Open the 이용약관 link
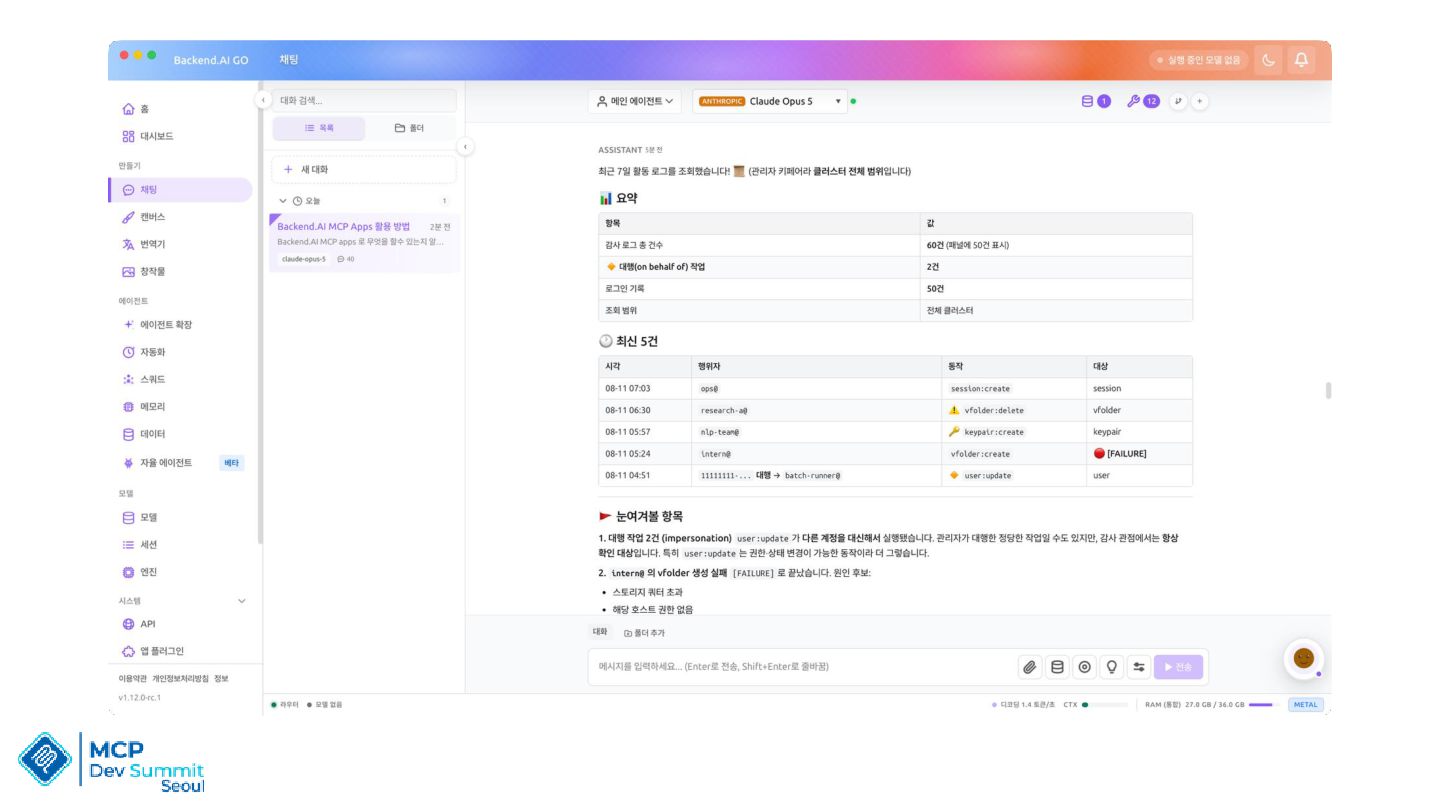This screenshot has height=811, width=1440. (133, 678)
